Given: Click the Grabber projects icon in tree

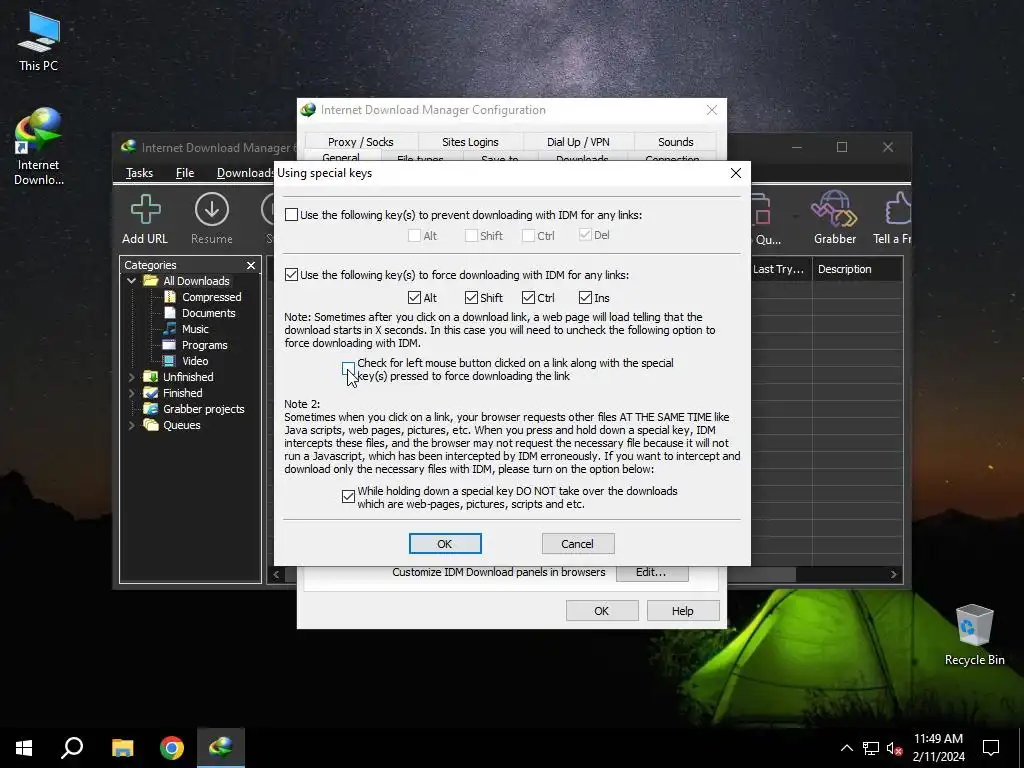Looking at the screenshot, I should coord(151,409).
